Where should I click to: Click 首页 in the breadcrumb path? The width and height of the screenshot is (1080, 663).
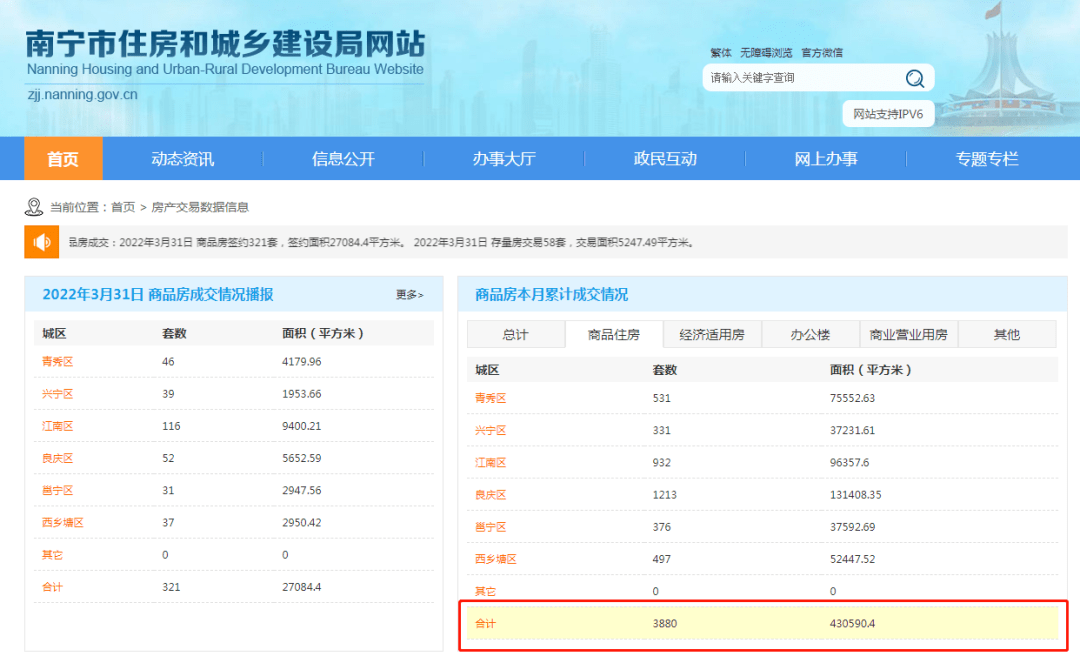click(123, 207)
